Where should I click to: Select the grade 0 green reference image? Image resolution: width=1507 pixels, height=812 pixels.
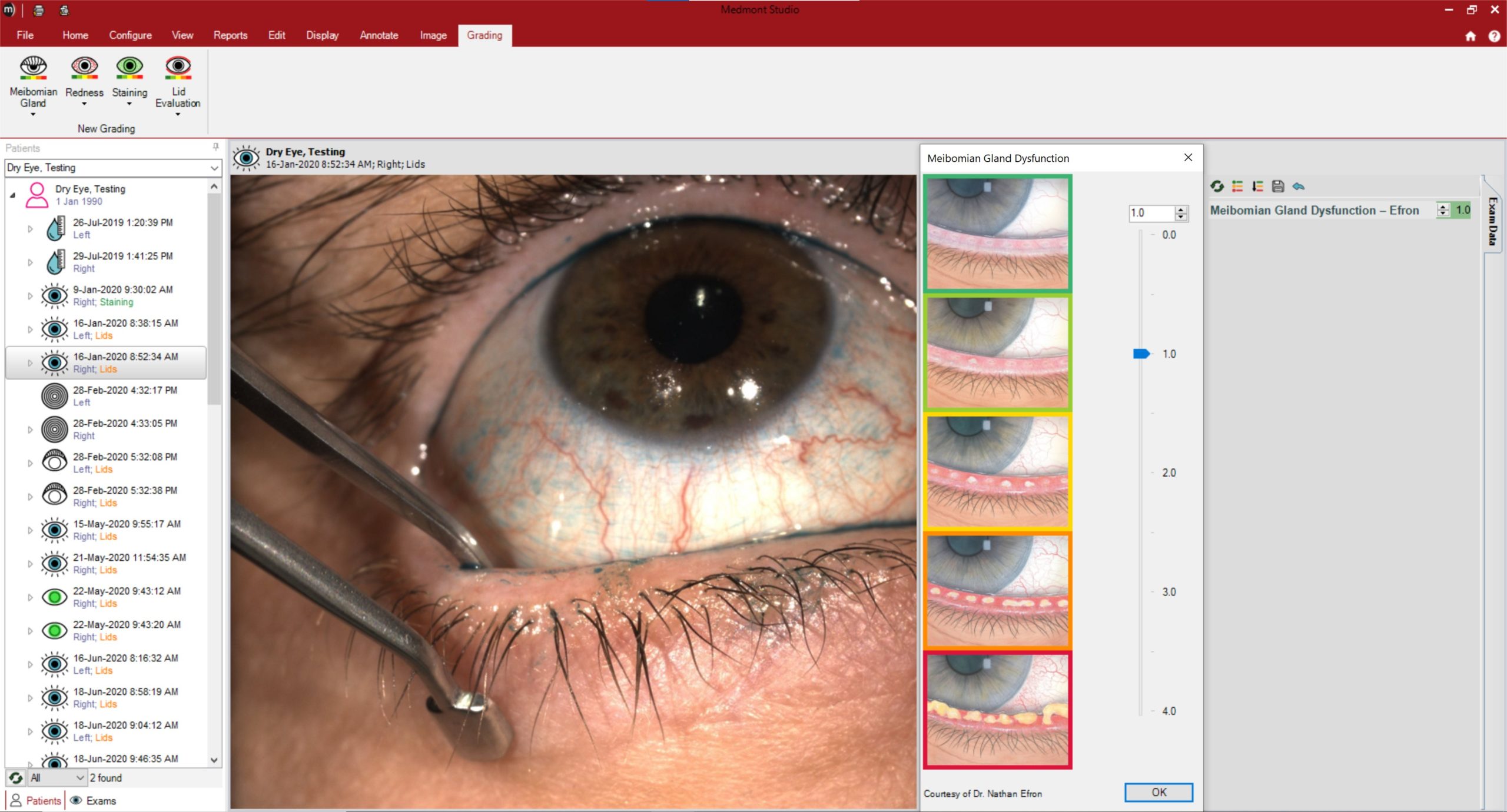(997, 234)
